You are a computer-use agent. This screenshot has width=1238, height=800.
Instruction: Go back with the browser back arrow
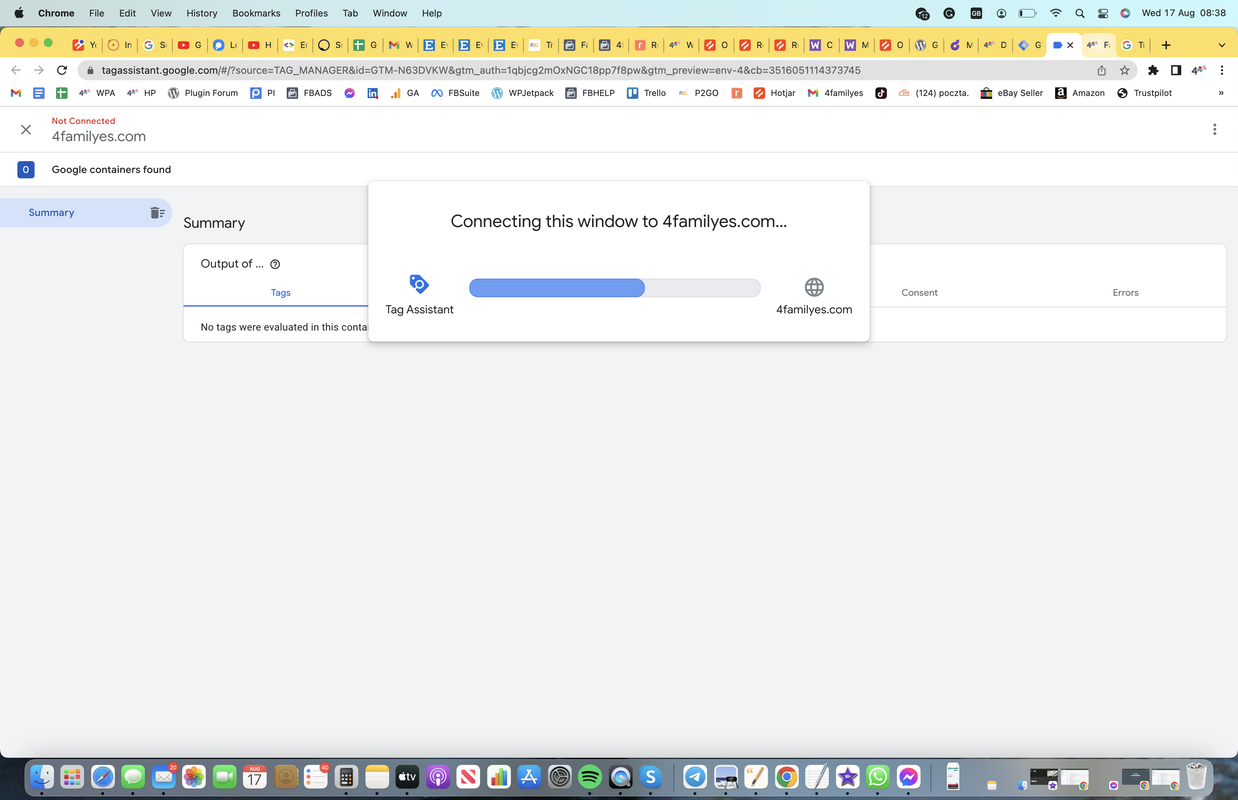click(15, 70)
